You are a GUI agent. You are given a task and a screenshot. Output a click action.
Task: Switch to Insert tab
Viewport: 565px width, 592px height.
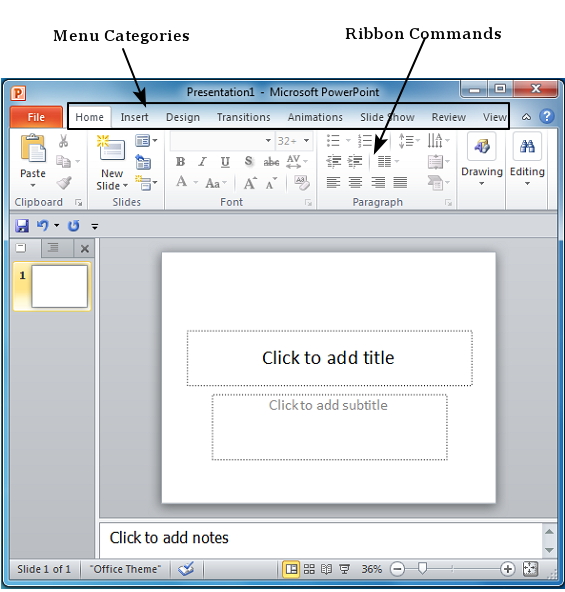(134, 117)
